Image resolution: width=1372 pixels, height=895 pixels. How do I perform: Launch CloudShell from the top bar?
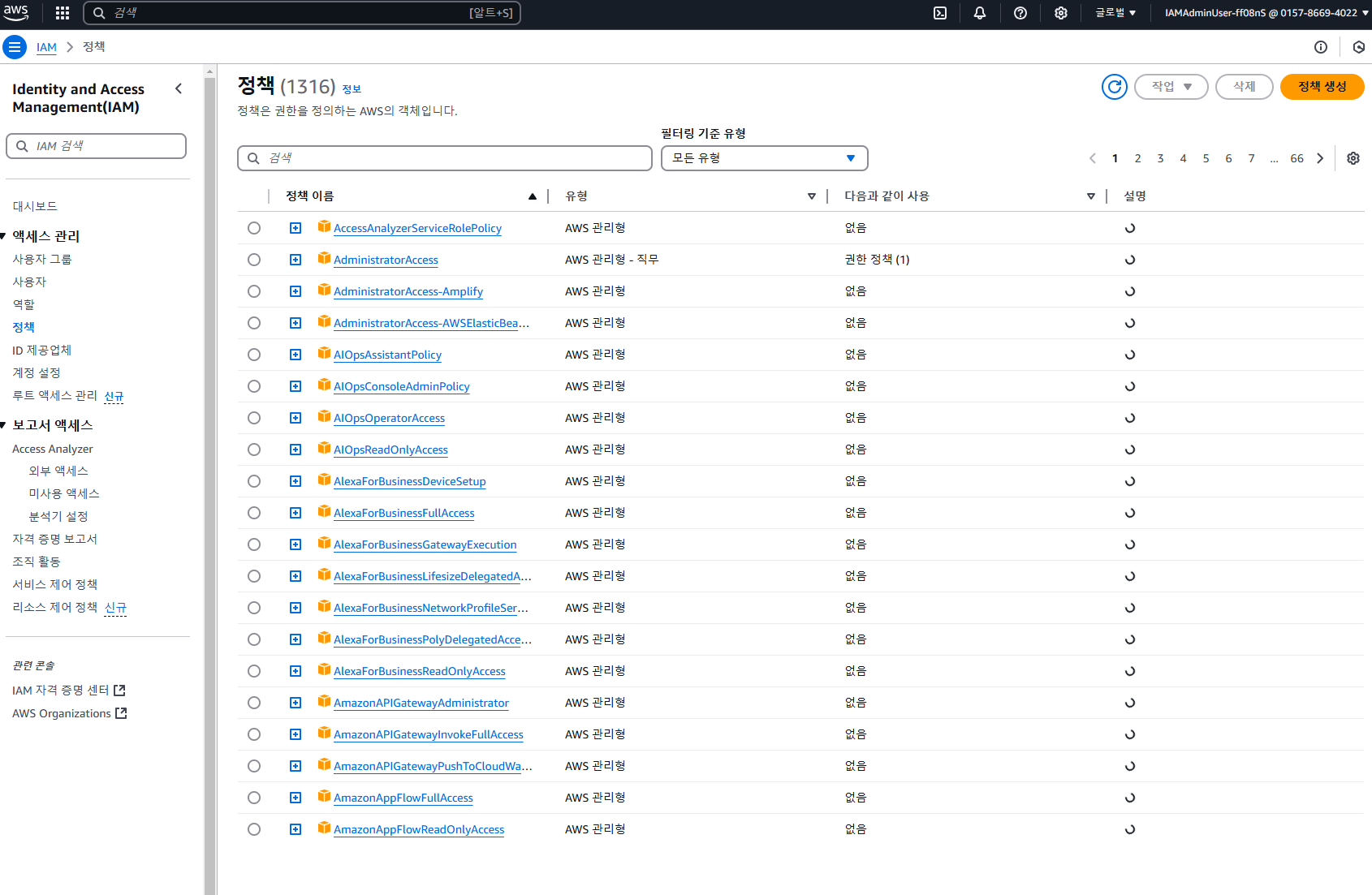(x=940, y=13)
